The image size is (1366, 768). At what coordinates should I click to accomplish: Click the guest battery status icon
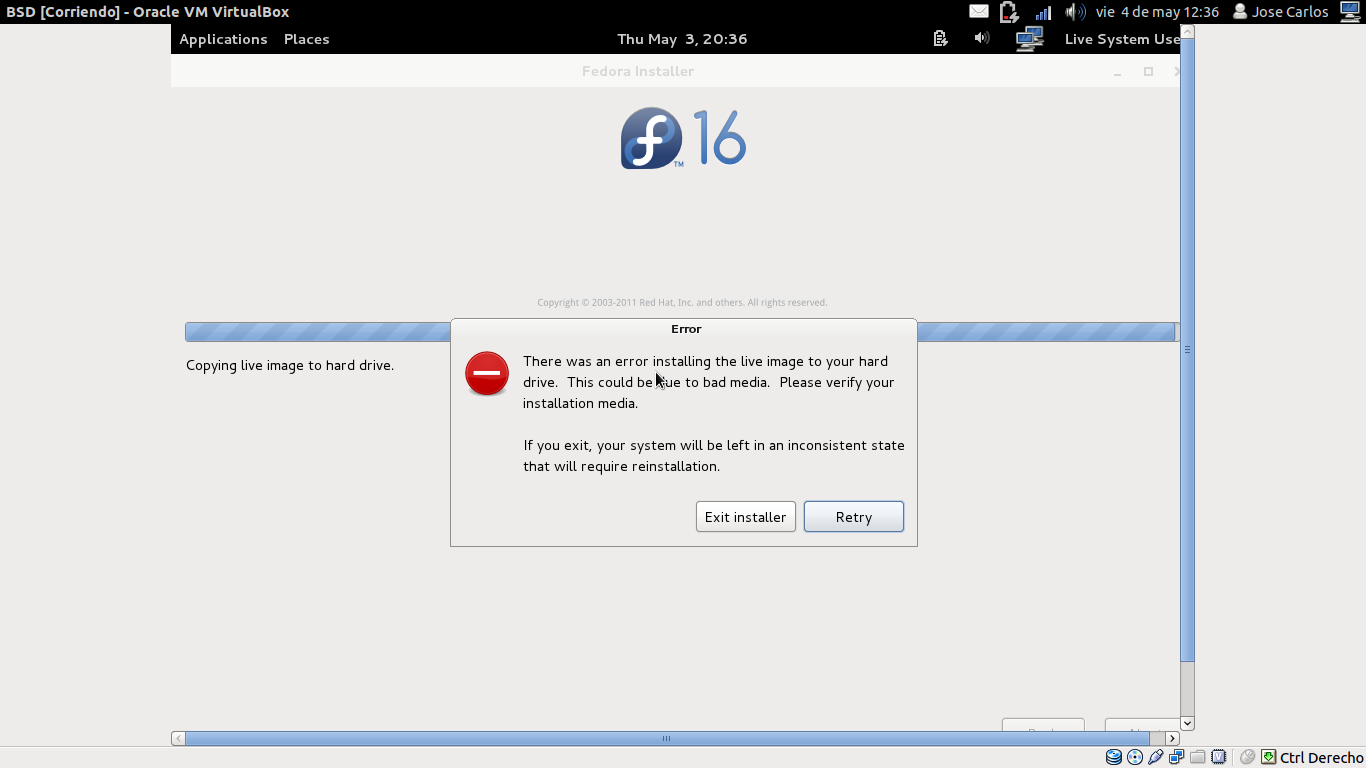[940, 38]
